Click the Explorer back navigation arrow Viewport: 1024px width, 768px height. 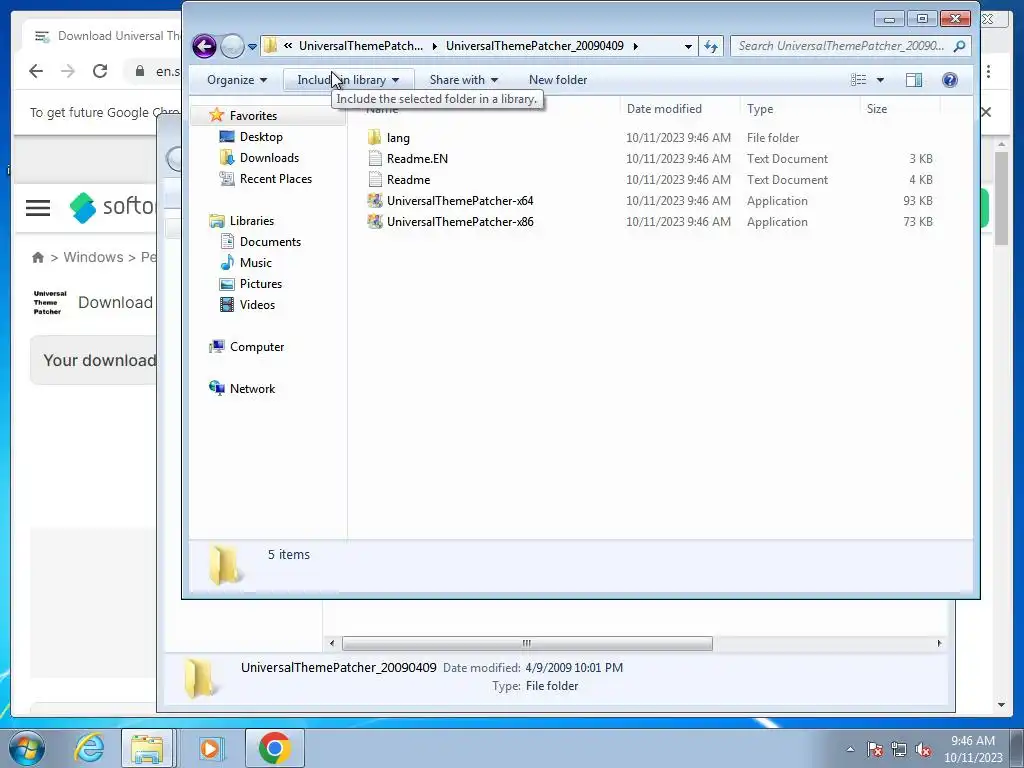tap(204, 46)
